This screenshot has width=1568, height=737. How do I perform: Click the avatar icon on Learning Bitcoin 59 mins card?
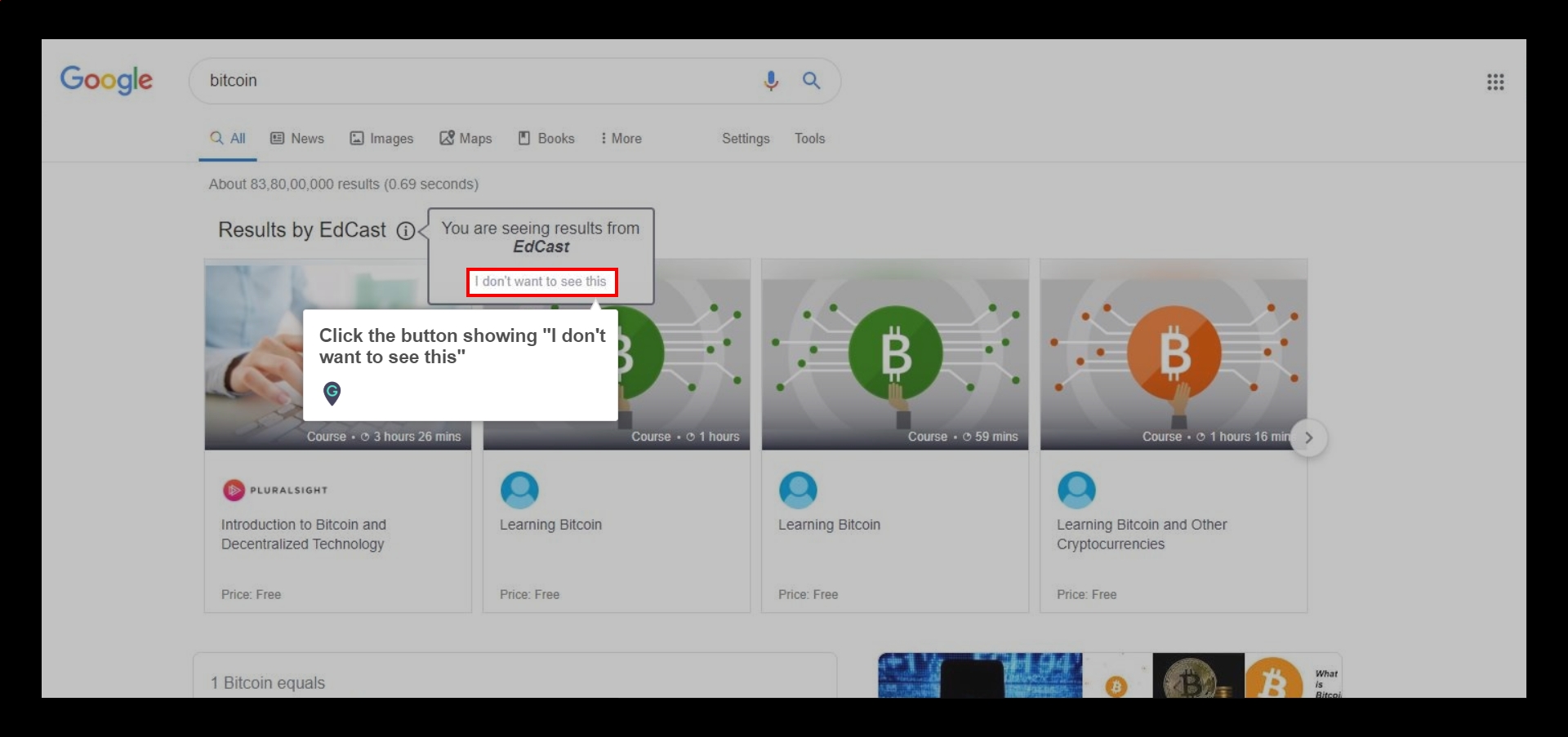click(798, 490)
